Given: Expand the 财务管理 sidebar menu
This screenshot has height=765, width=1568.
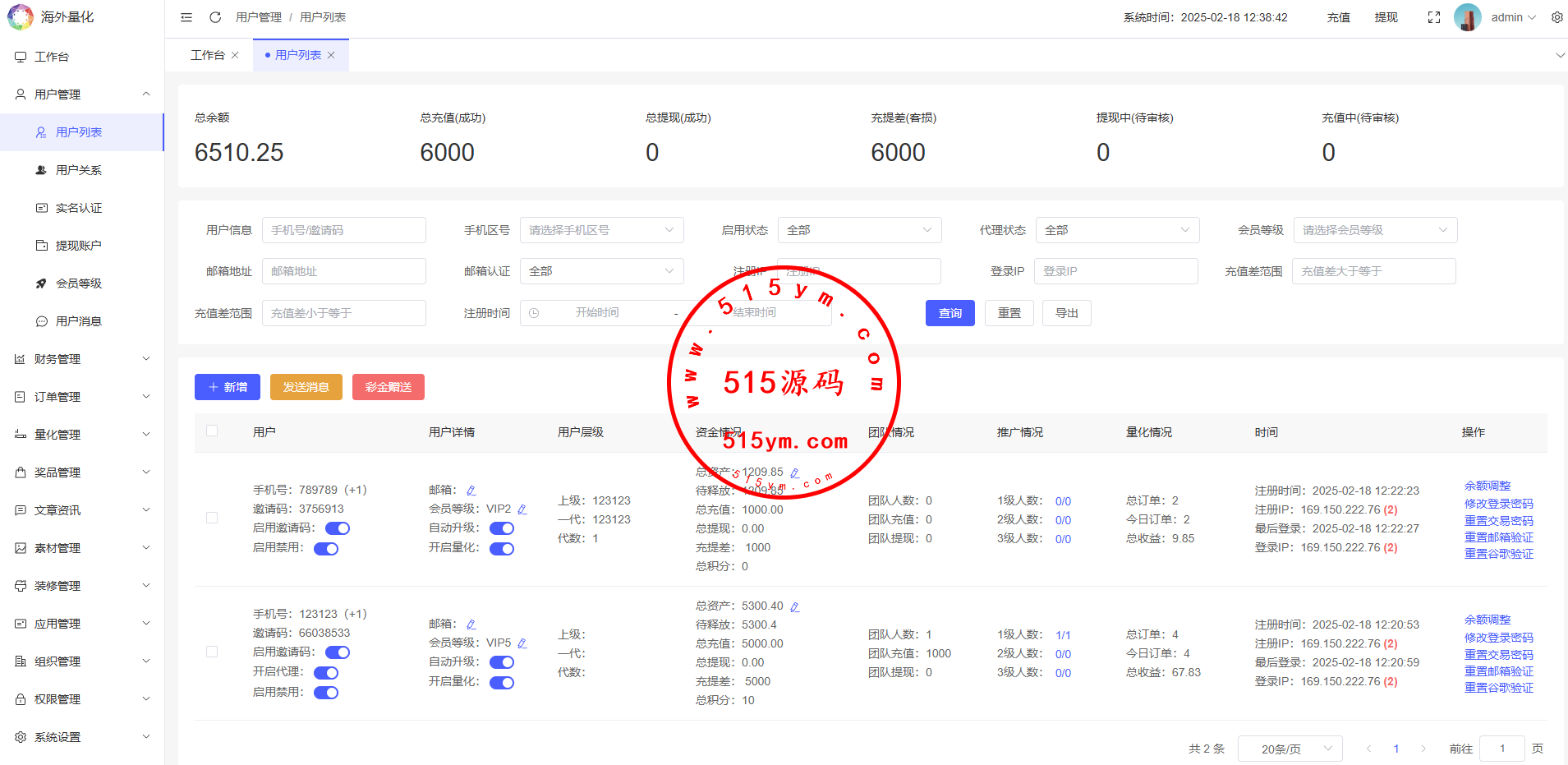Looking at the screenshot, I should (x=82, y=359).
